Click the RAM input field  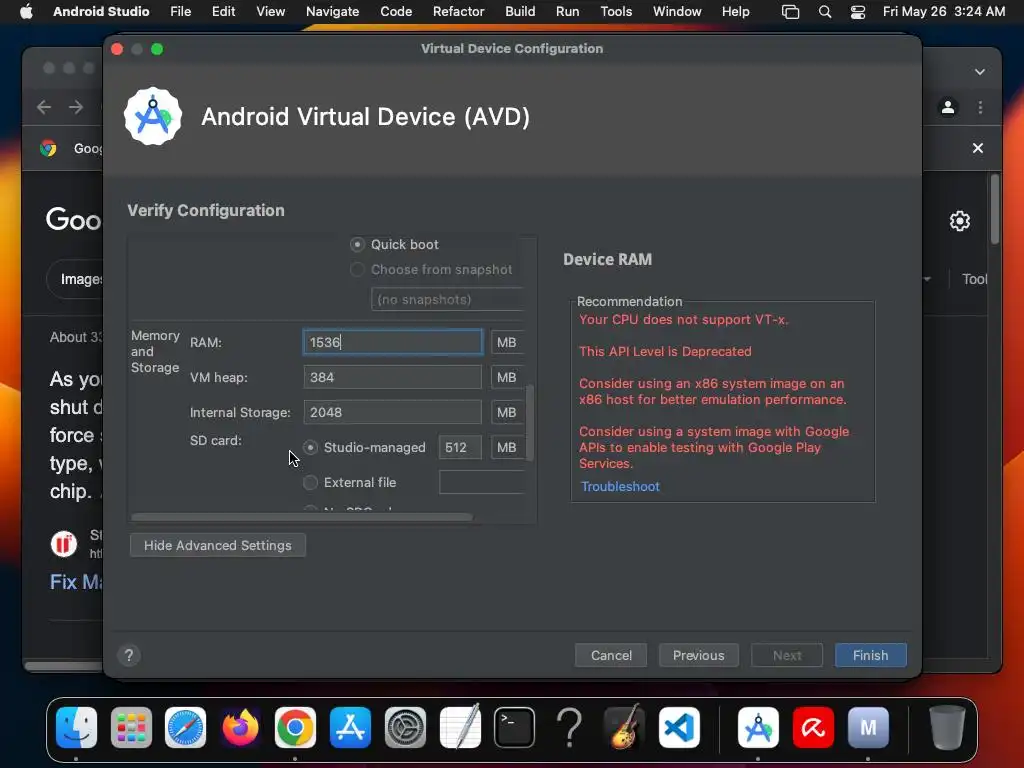click(392, 342)
